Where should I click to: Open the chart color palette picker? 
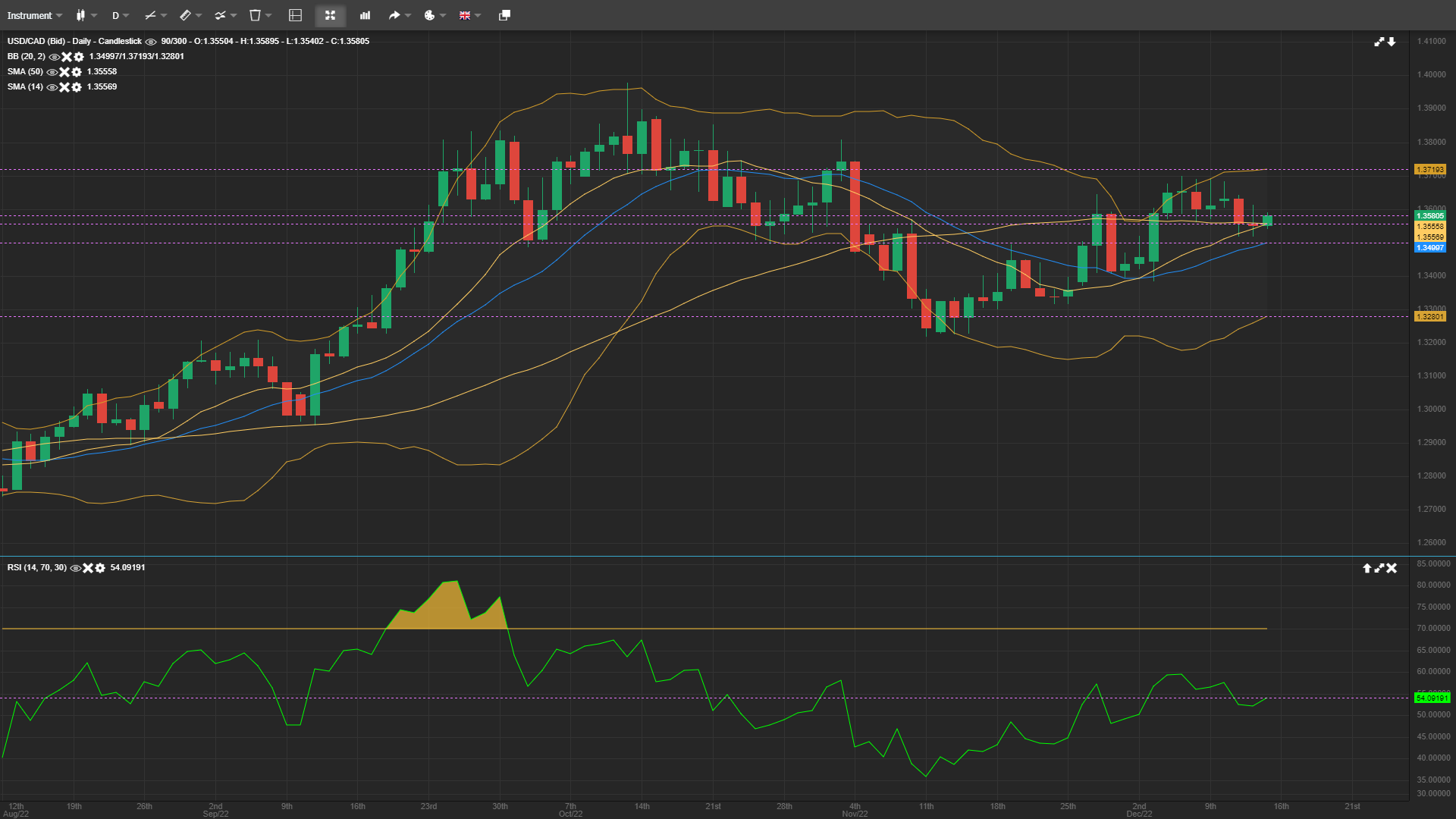[x=429, y=15]
